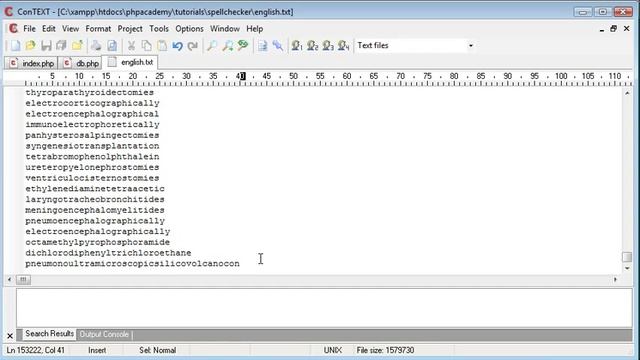Click the File size: 1579730 status field
This screenshot has width=640, height=360.
pyautogui.click(x=385, y=350)
